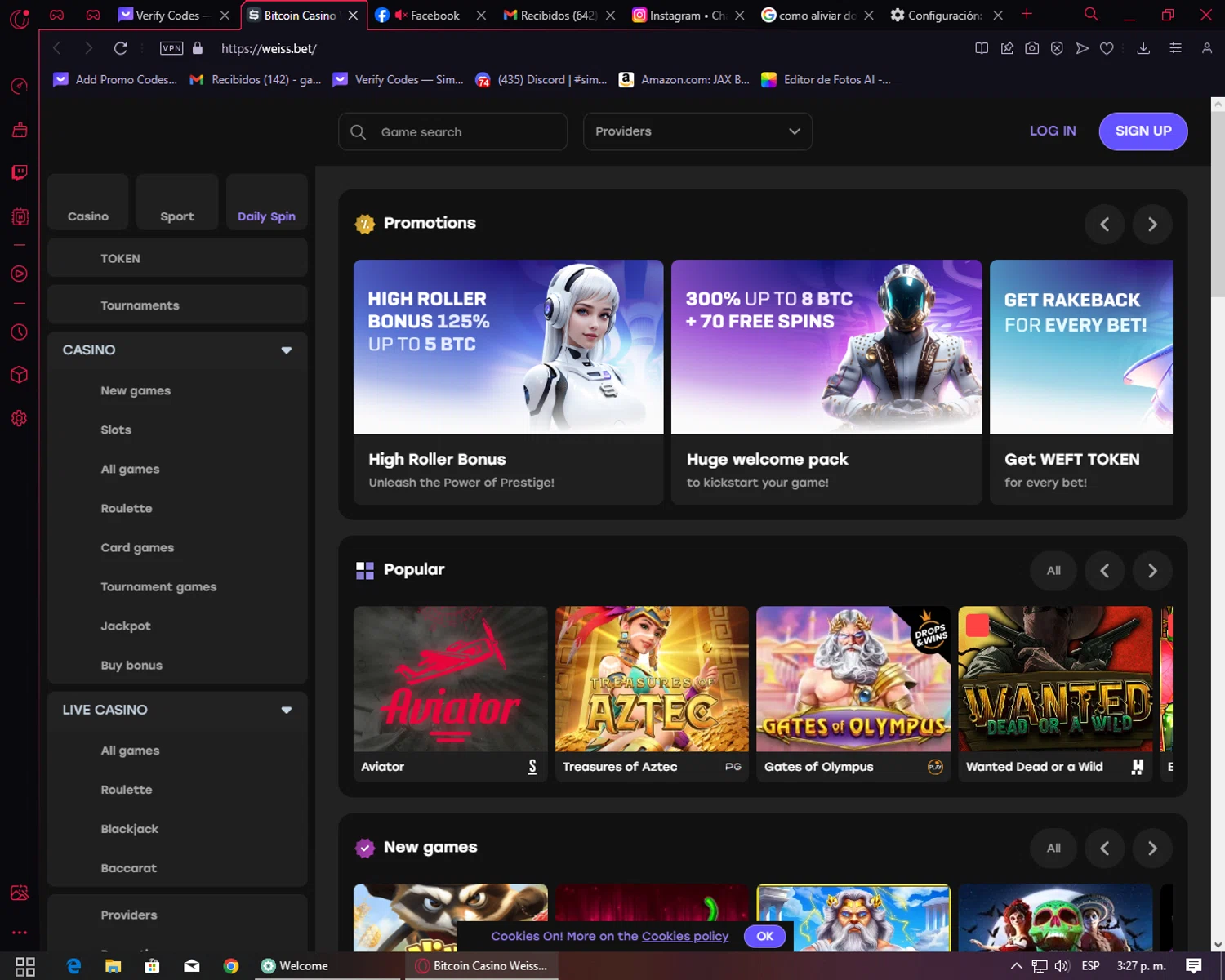Open Windows Task View icon
Viewport: 1225px width, 980px height.
(x=25, y=966)
